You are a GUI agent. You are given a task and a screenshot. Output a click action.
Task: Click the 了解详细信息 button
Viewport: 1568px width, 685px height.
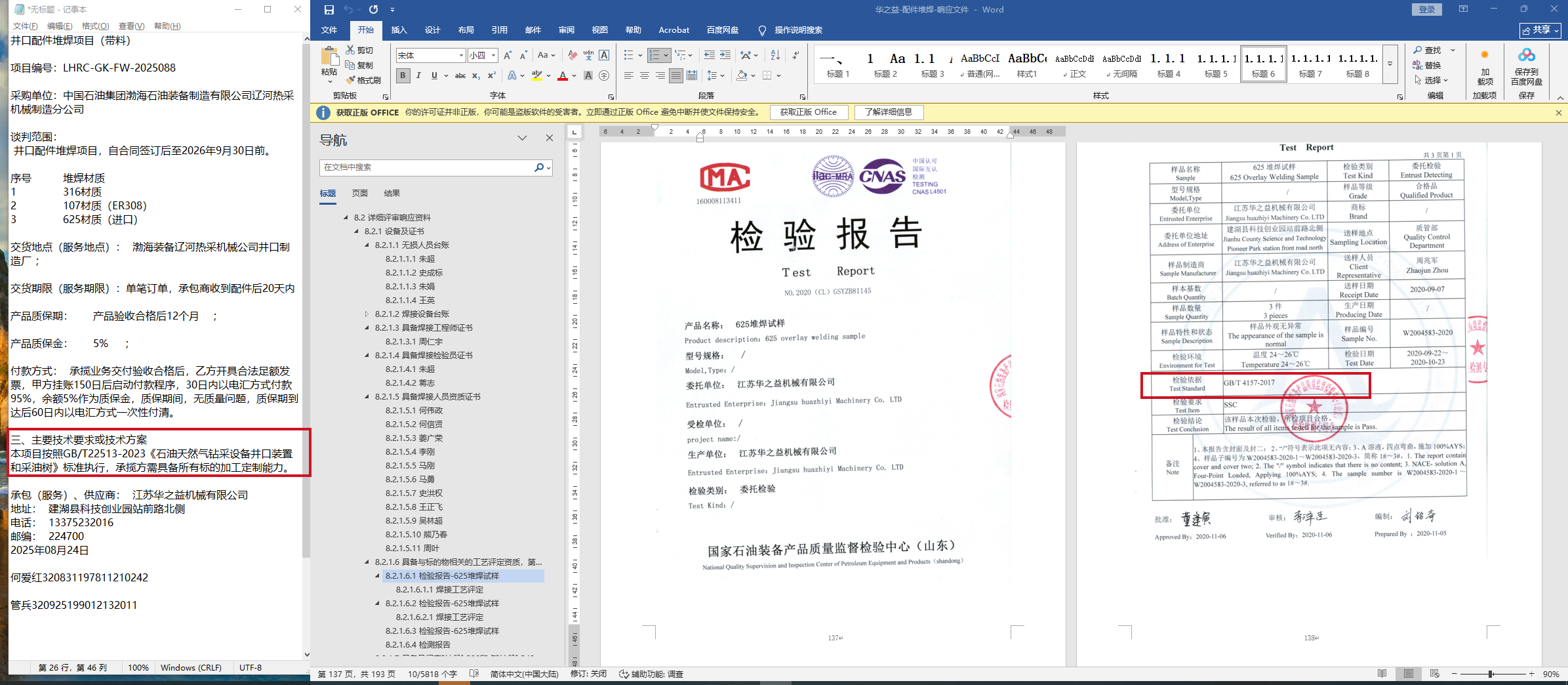click(889, 112)
